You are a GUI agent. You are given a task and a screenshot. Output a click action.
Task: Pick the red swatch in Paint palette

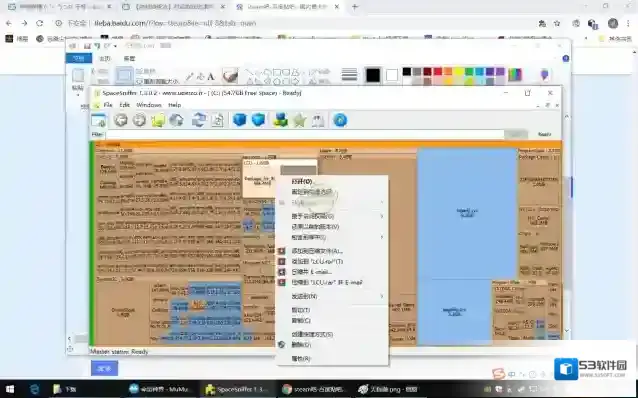438,72
